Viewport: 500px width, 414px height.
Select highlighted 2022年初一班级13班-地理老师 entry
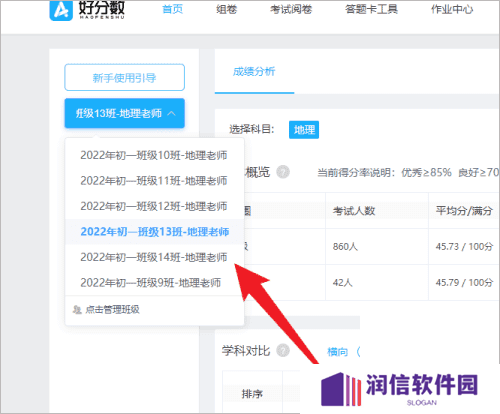click(x=154, y=232)
